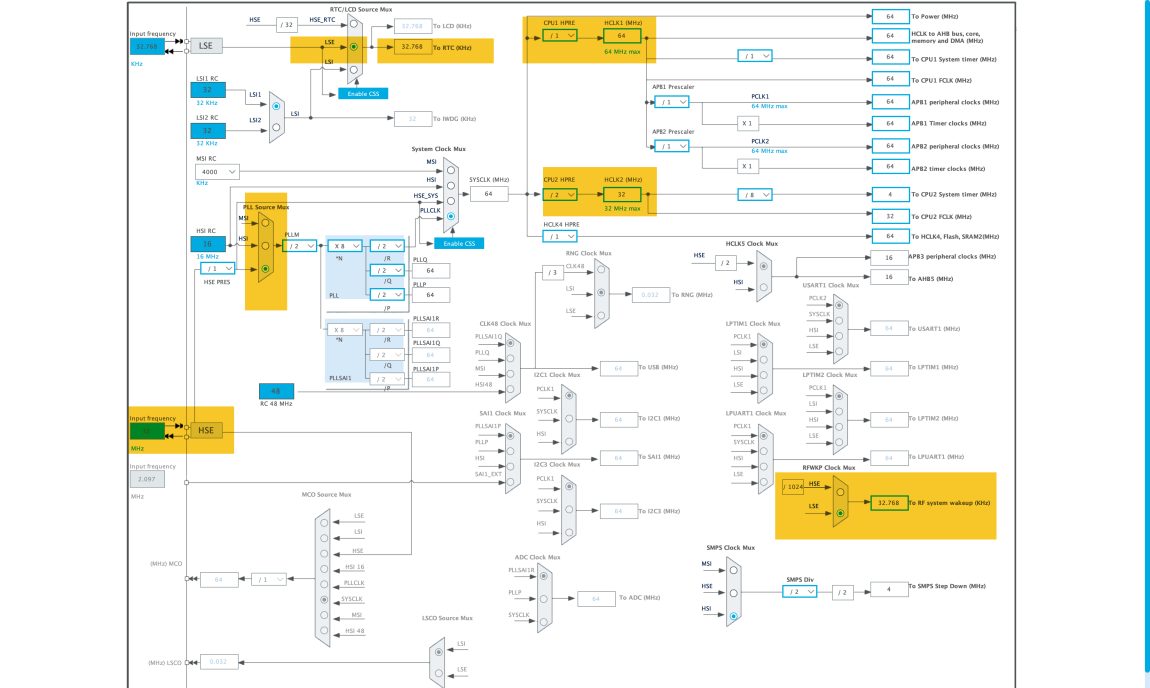Open the SMPS Div divider dropdown
This screenshot has height=688, width=1150.
point(799,592)
